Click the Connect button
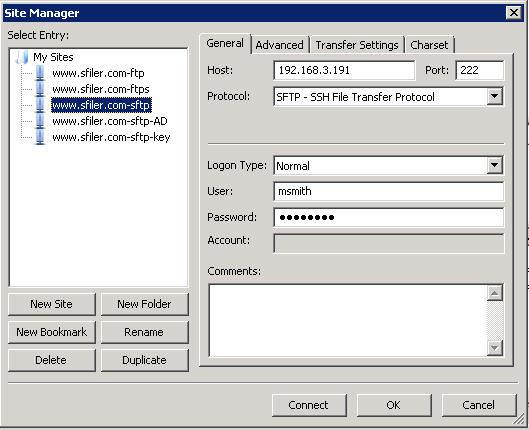 pos(309,405)
